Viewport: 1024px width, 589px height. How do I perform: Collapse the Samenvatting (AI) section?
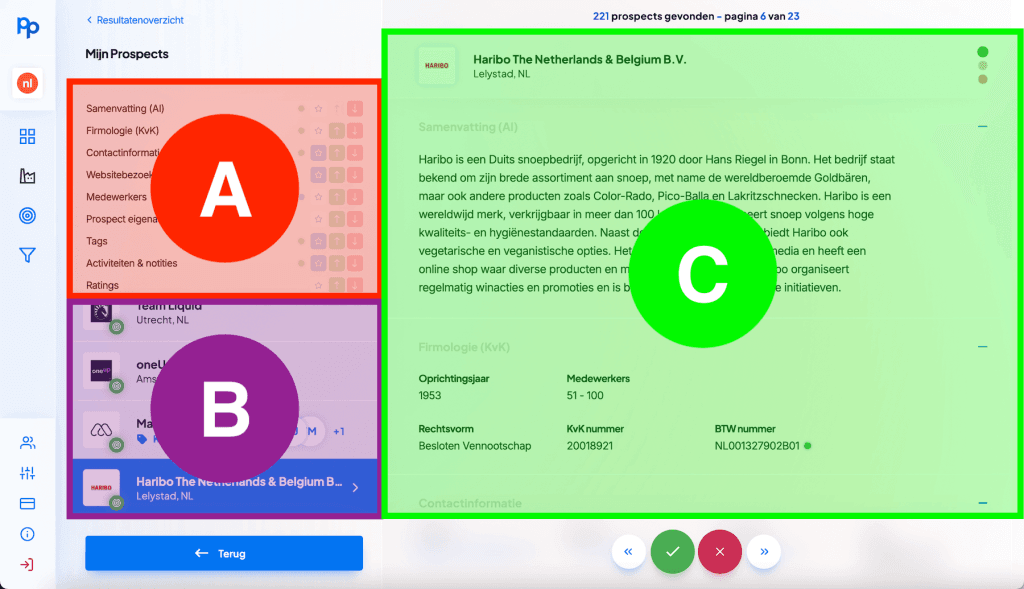tap(982, 127)
